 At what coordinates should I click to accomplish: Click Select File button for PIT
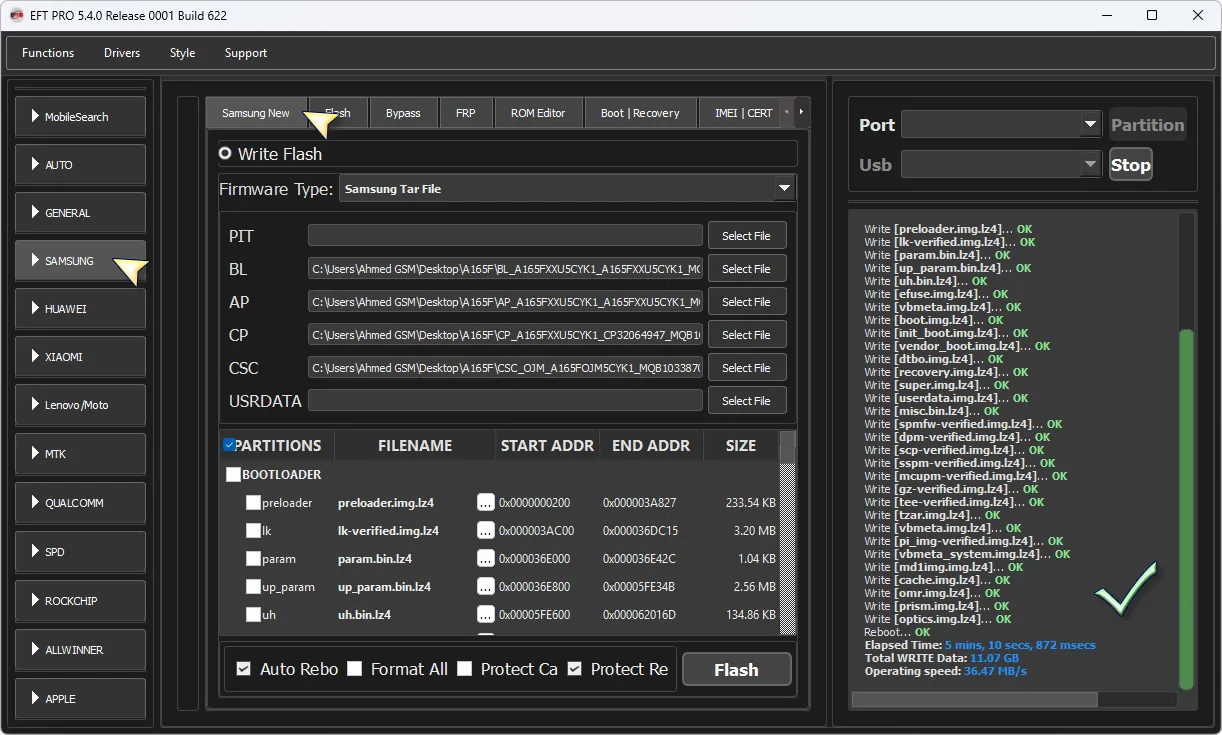[746, 236]
